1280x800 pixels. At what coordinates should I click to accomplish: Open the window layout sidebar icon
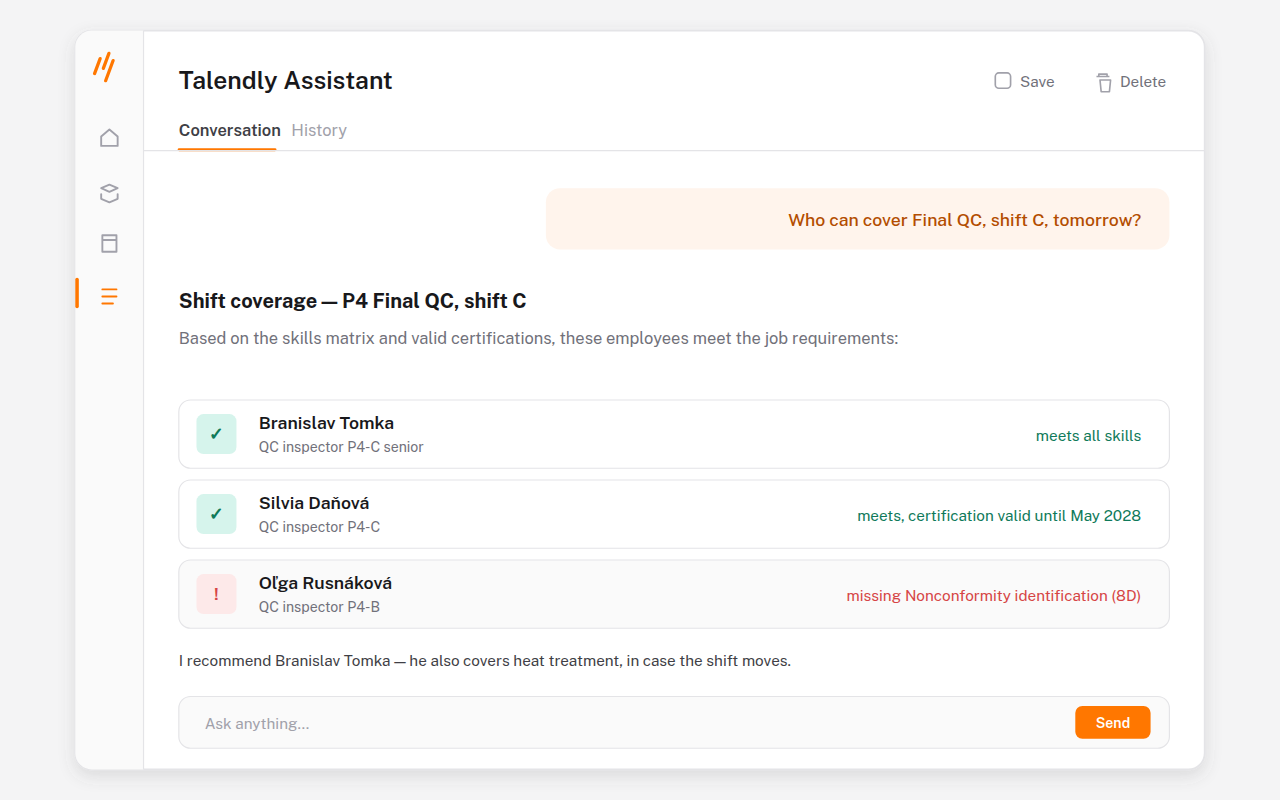click(x=109, y=243)
